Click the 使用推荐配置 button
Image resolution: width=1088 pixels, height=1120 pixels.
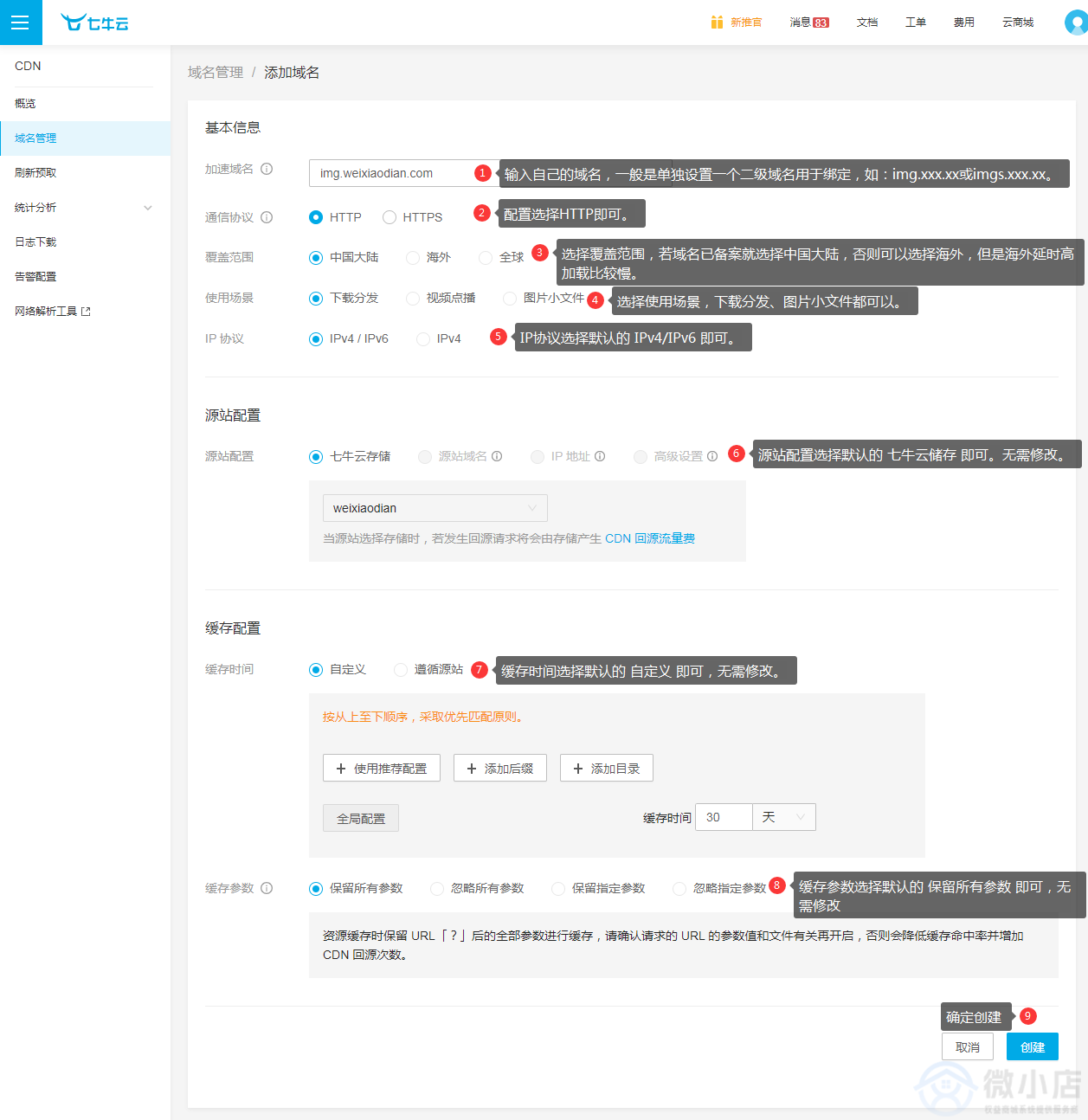(382, 768)
